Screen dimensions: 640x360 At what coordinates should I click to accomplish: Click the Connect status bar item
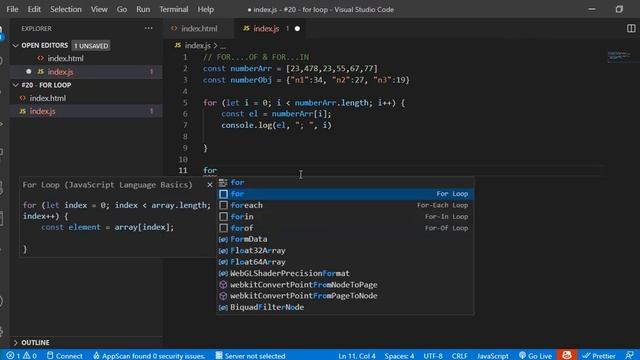pyautogui.click(x=64, y=356)
